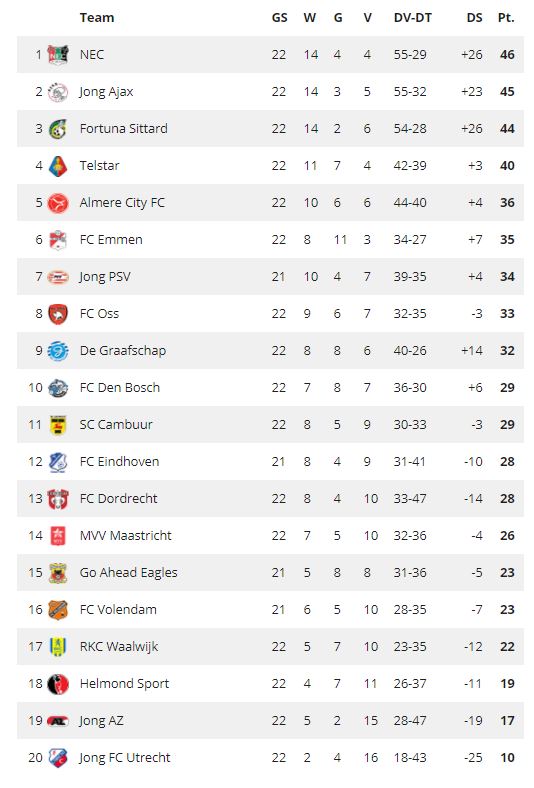Click the Jong PSV club logo
Screen dimensions: 534x788
tap(58, 276)
